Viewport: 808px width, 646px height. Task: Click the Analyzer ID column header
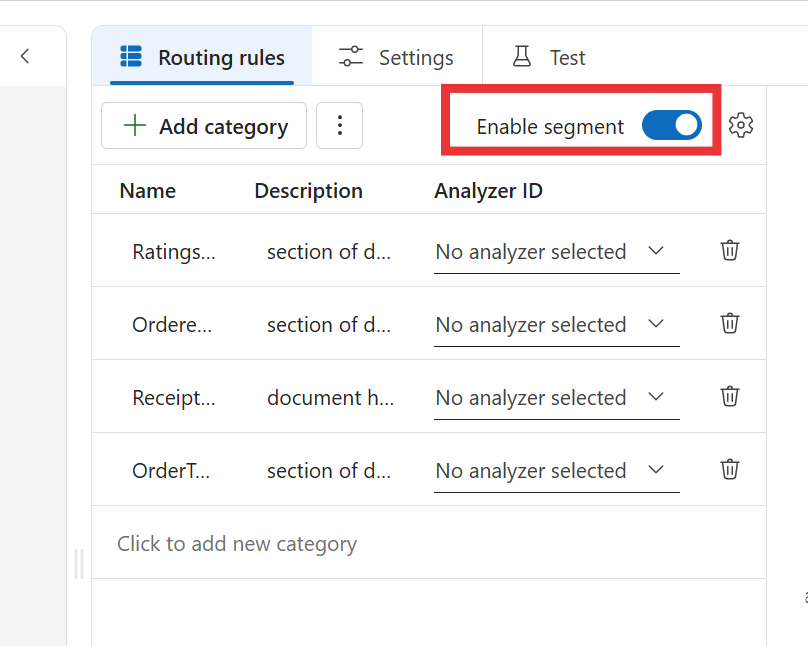[489, 191]
